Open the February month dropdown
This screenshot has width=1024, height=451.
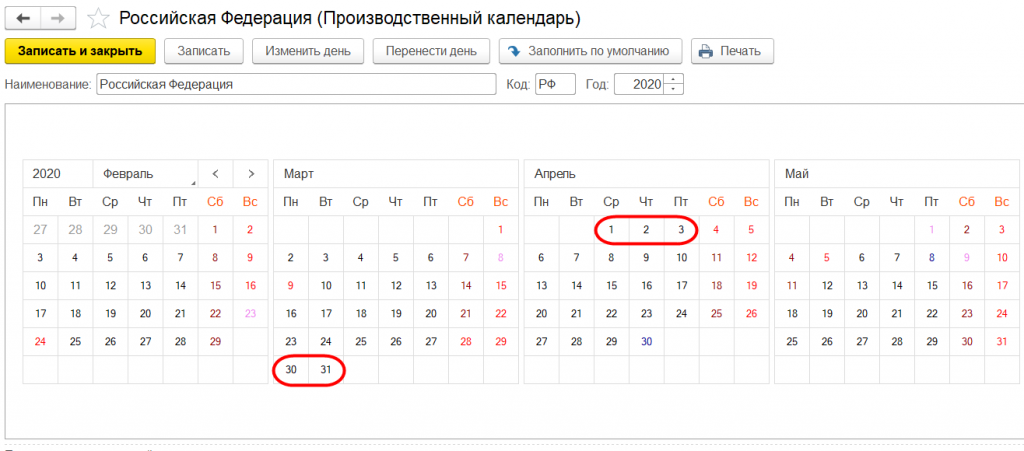[x=145, y=173]
